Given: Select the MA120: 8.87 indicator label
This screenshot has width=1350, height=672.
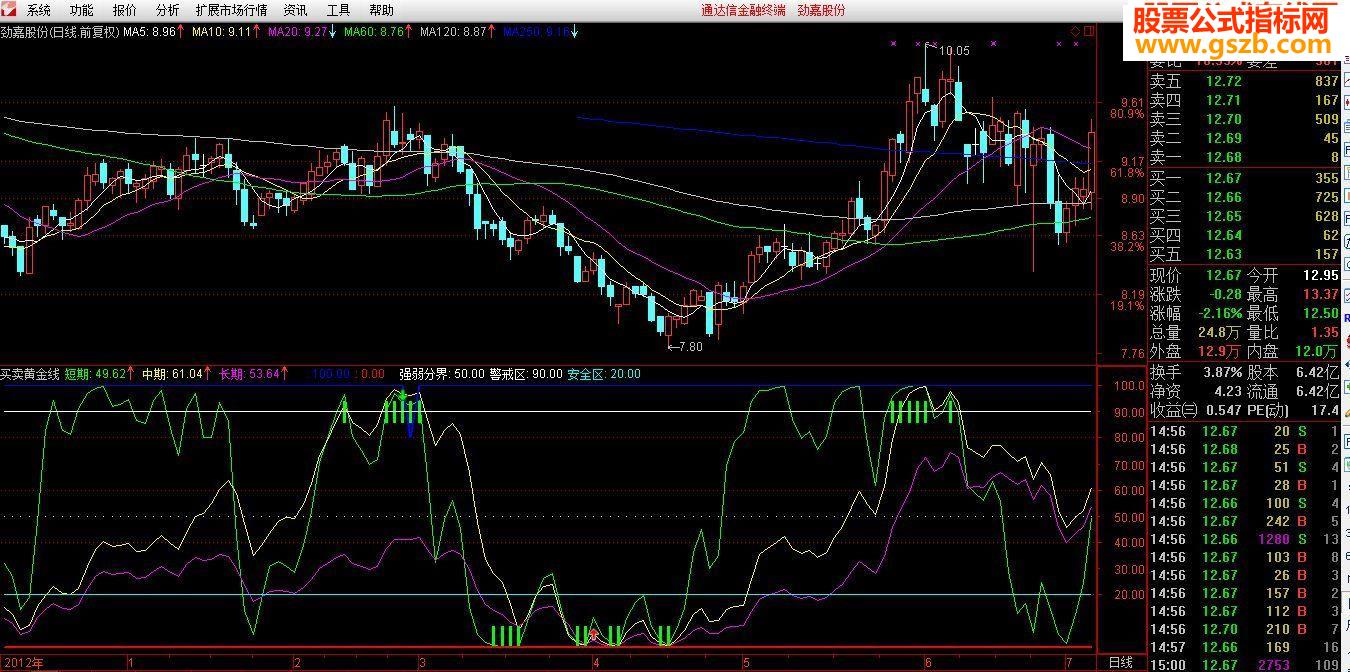Looking at the screenshot, I should pos(457,32).
